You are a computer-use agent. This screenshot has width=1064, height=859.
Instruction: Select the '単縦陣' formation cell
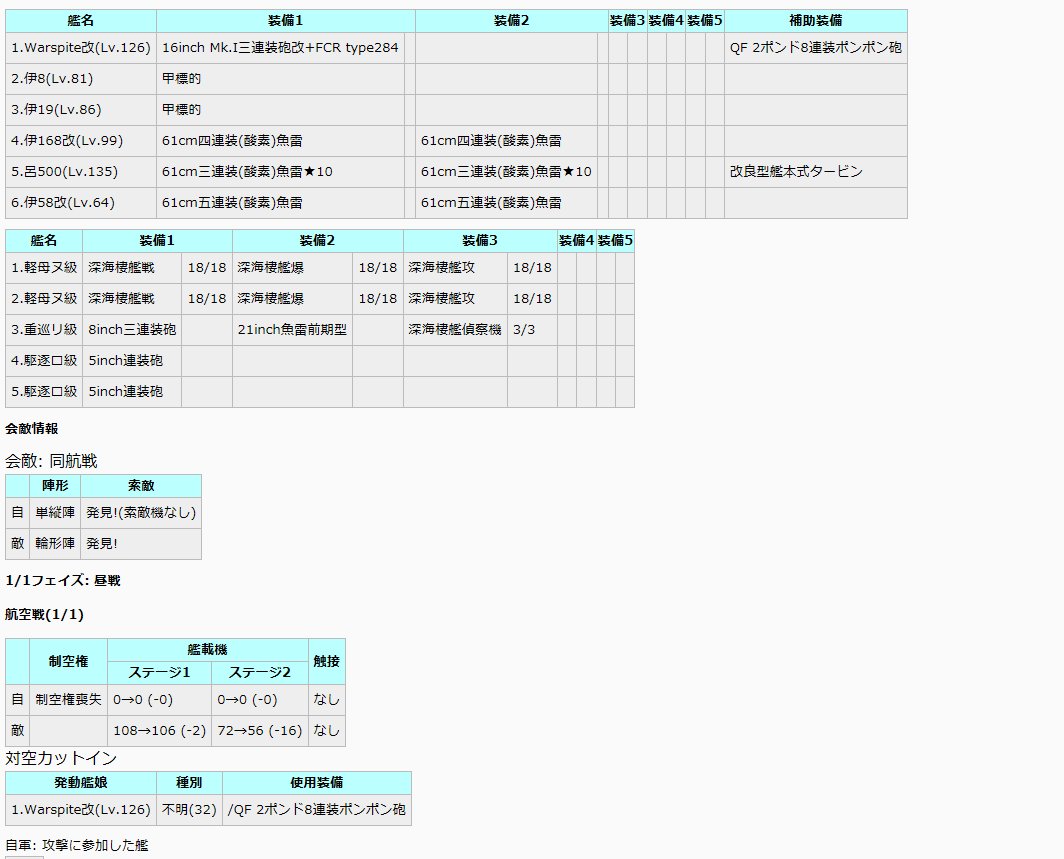coord(55,513)
